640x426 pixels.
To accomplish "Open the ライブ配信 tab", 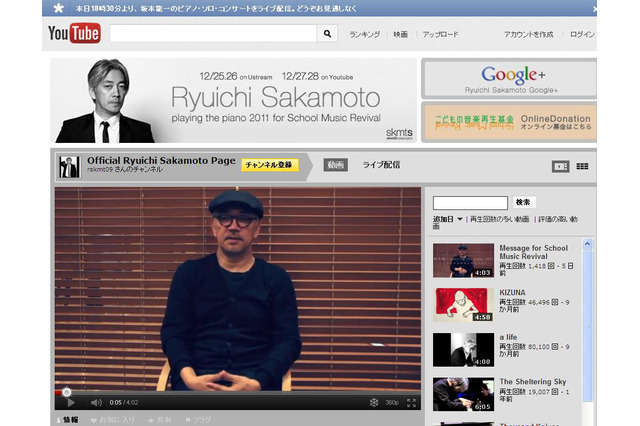I will [x=381, y=164].
